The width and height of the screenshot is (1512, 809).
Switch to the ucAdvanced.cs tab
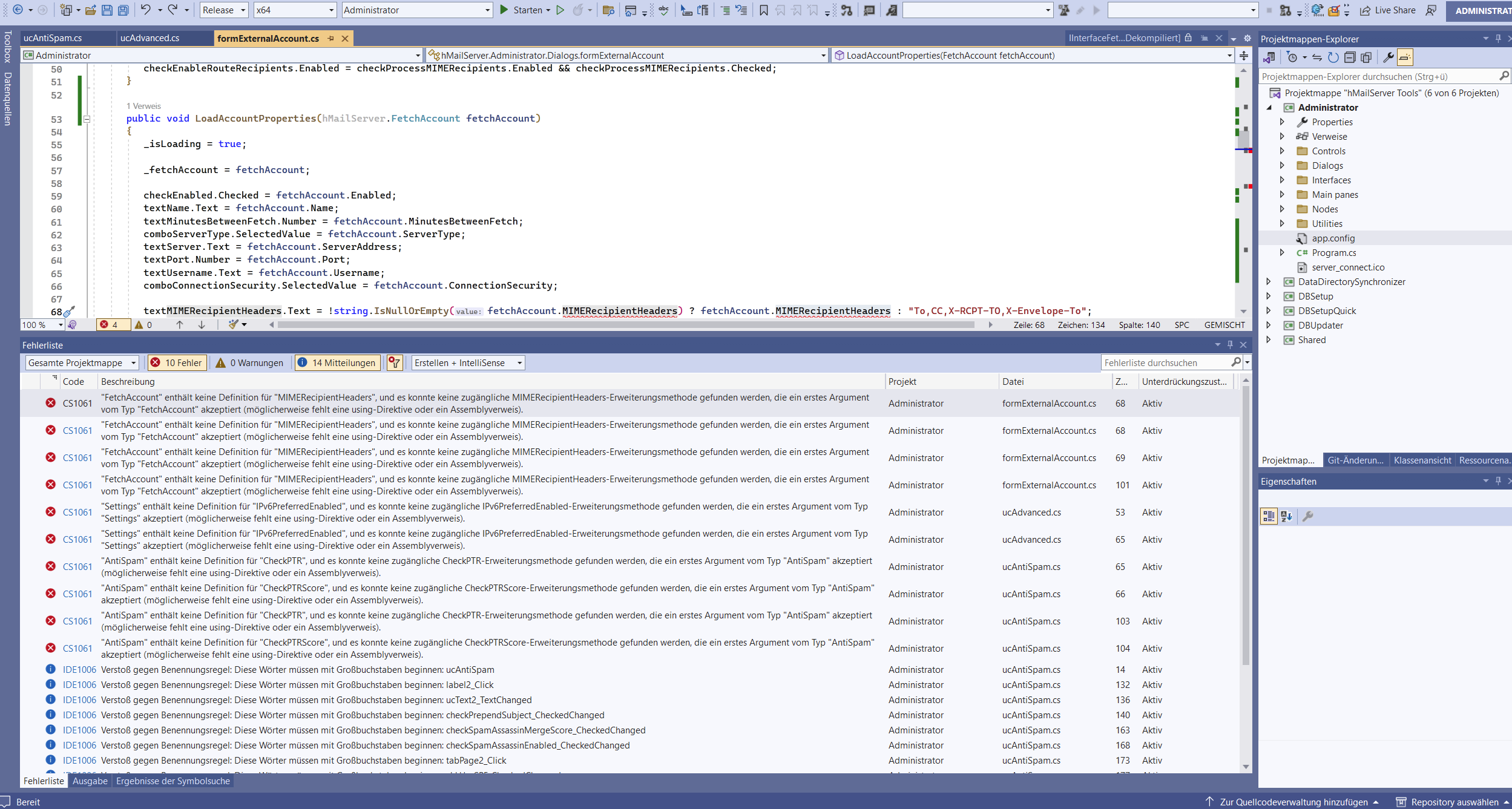coord(150,38)
